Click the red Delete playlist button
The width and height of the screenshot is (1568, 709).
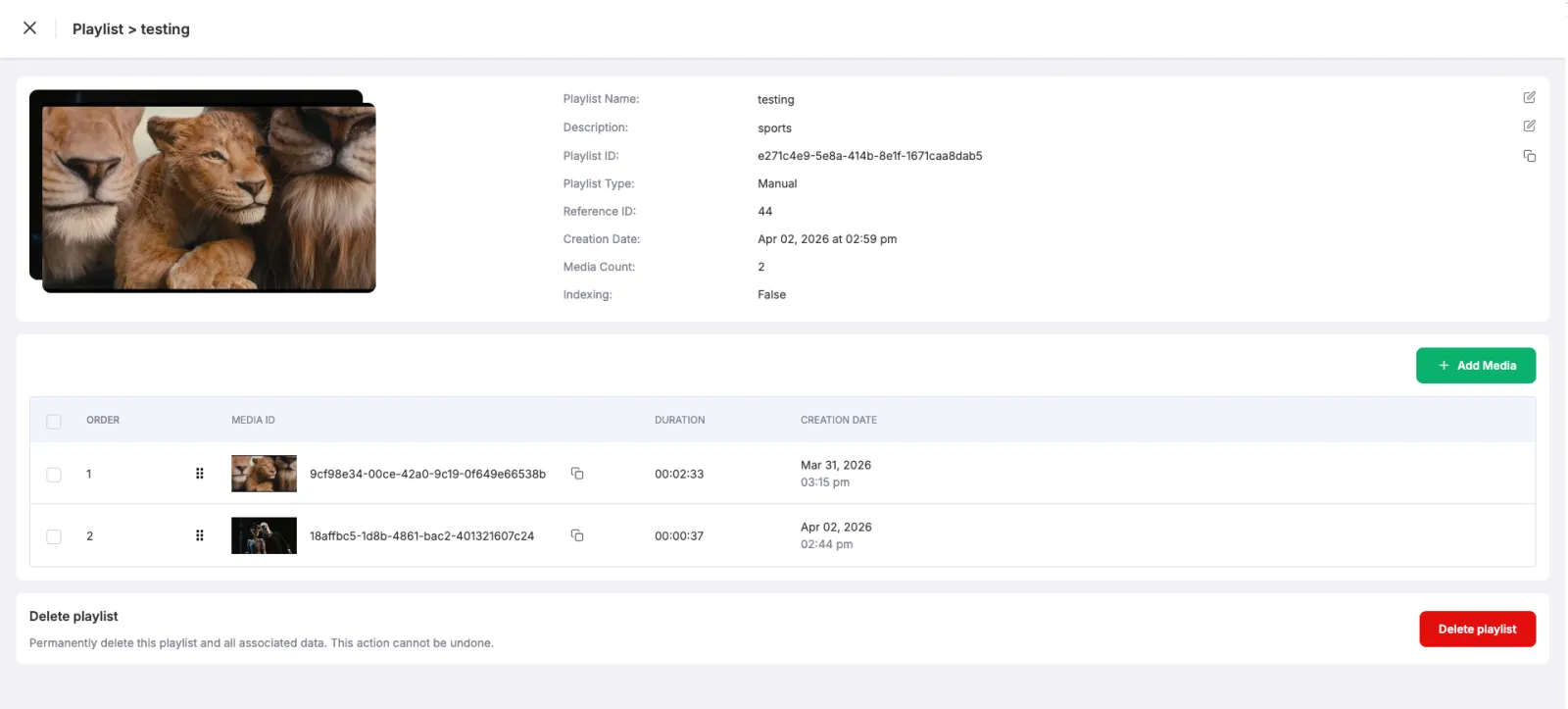[x=1477, y=630]
